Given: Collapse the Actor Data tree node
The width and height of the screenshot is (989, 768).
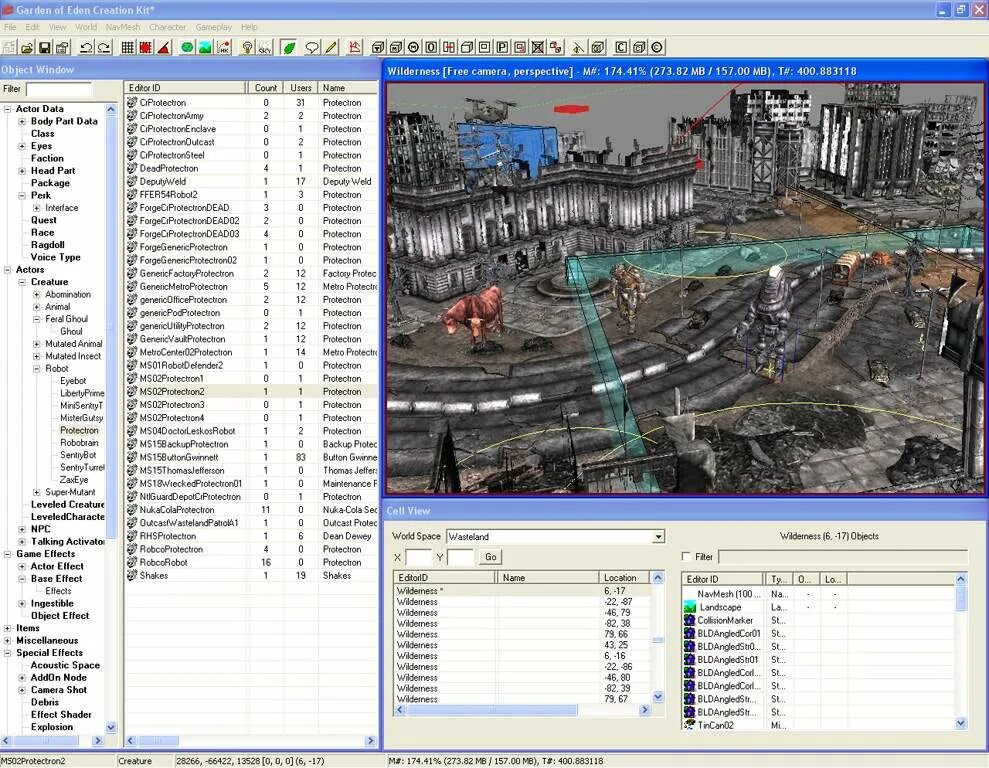Looking at the screenshot, I should pyautogui.click(x=8, y=109).
